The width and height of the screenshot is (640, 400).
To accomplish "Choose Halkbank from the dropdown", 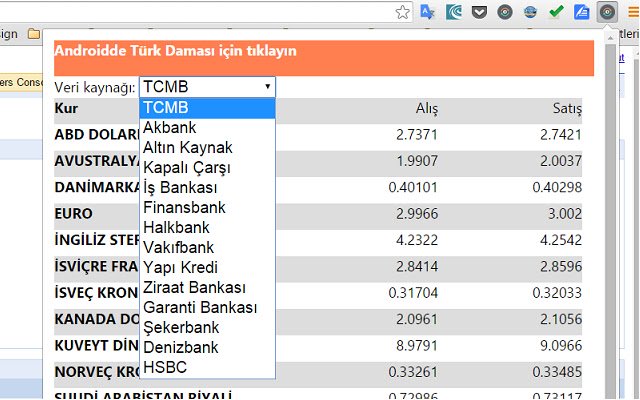I will coord(207,228).
